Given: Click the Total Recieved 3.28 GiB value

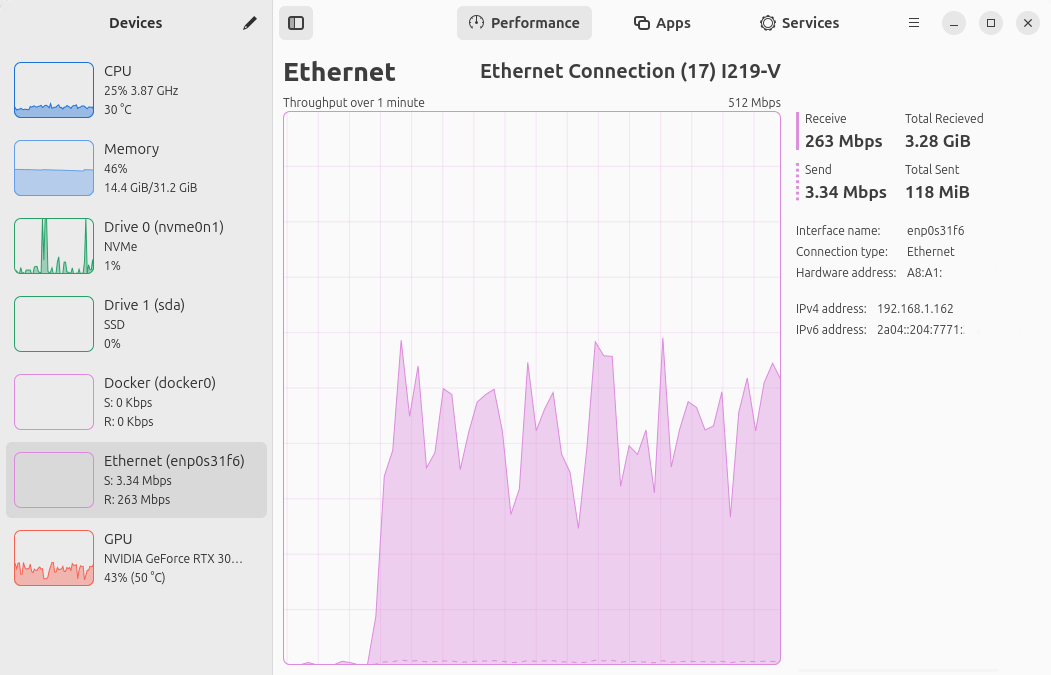Looking at the screenshot, I should coord(938,141).
